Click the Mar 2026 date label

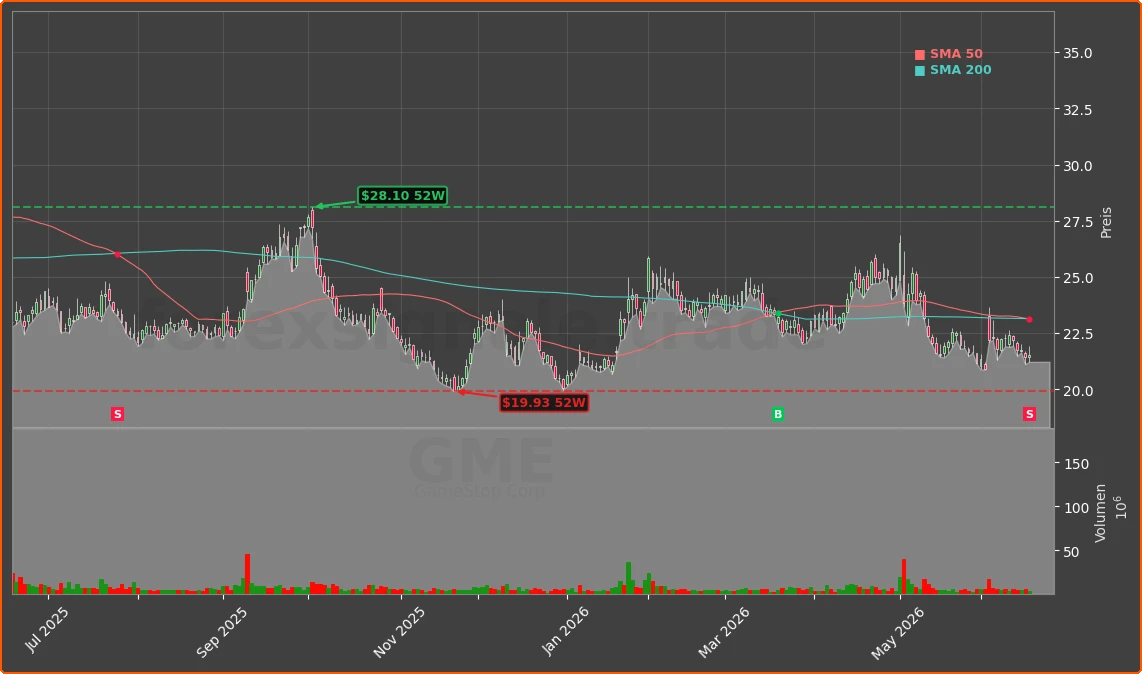click(723, 632)
